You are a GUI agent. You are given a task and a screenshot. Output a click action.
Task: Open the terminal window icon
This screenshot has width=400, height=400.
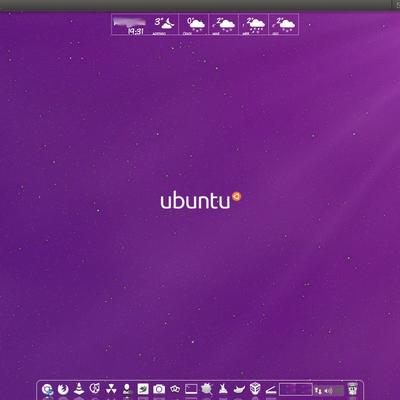[191, 389]
